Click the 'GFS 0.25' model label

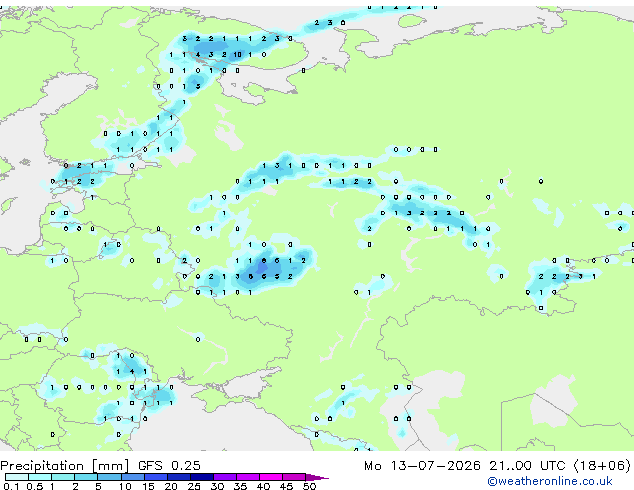pyautogui.click(x=169, y=466)
